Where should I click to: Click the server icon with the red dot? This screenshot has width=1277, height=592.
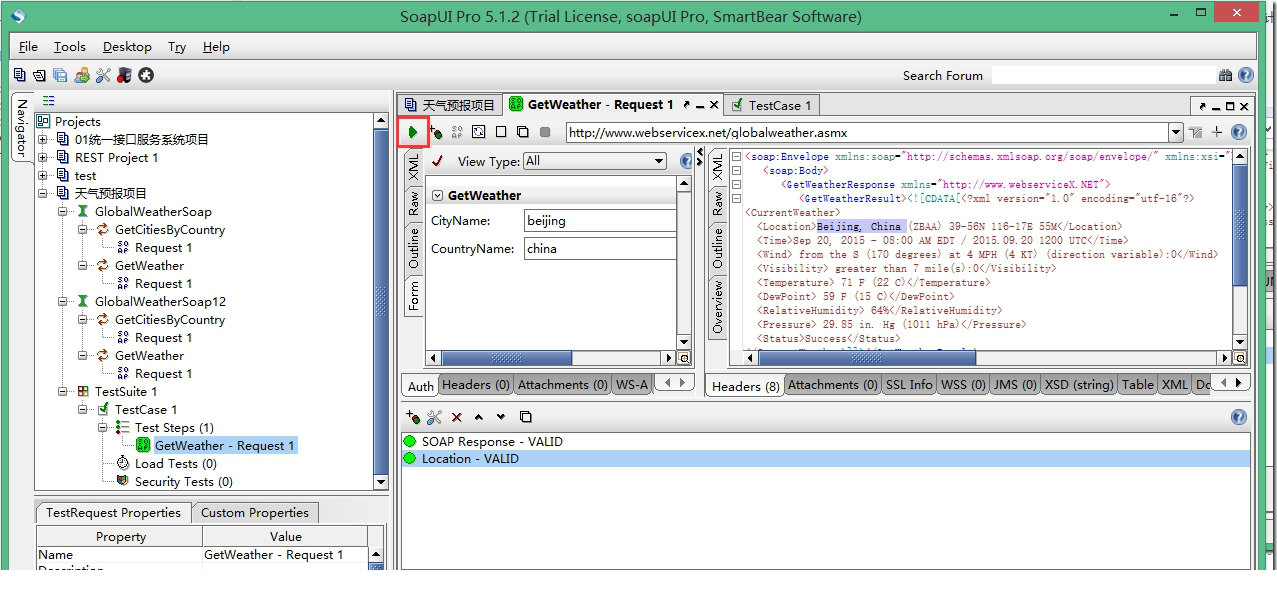[125, 75]
